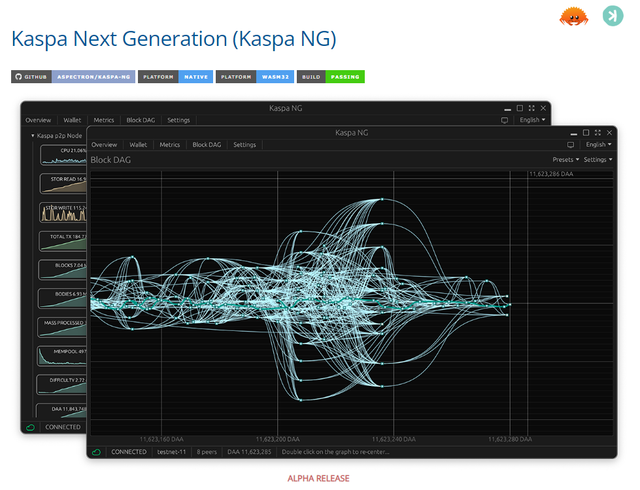
Task: Open the Kaspa Next Generation heading link
Action: [174, 39]
